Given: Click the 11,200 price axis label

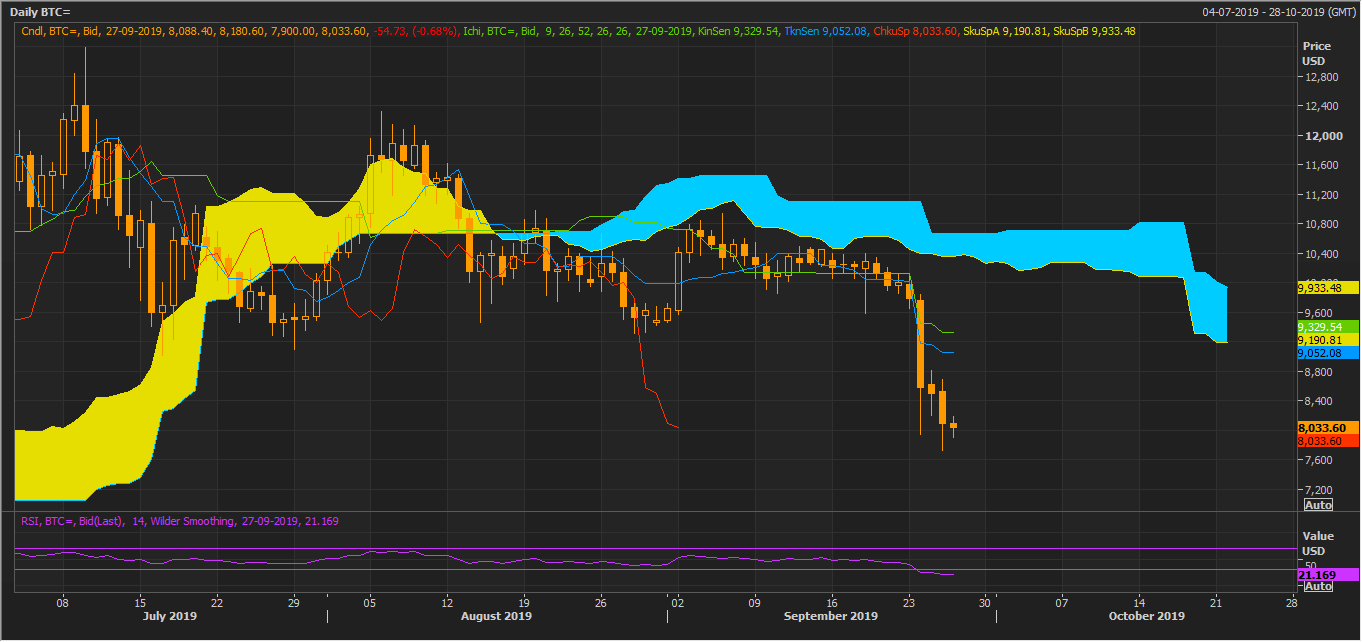Looking at the screenshot, I should 1321,195.
